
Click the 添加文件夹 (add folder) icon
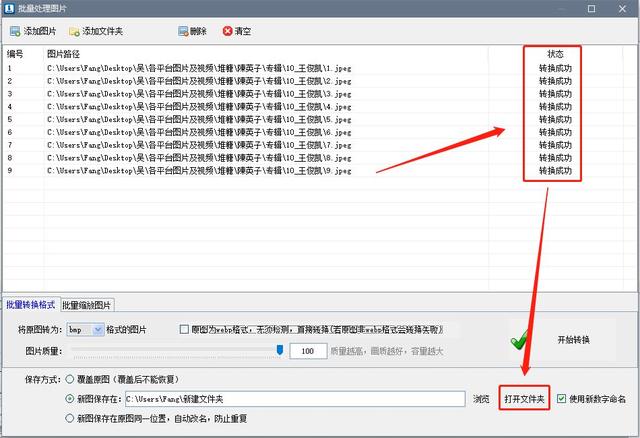[x=75, y=31]
